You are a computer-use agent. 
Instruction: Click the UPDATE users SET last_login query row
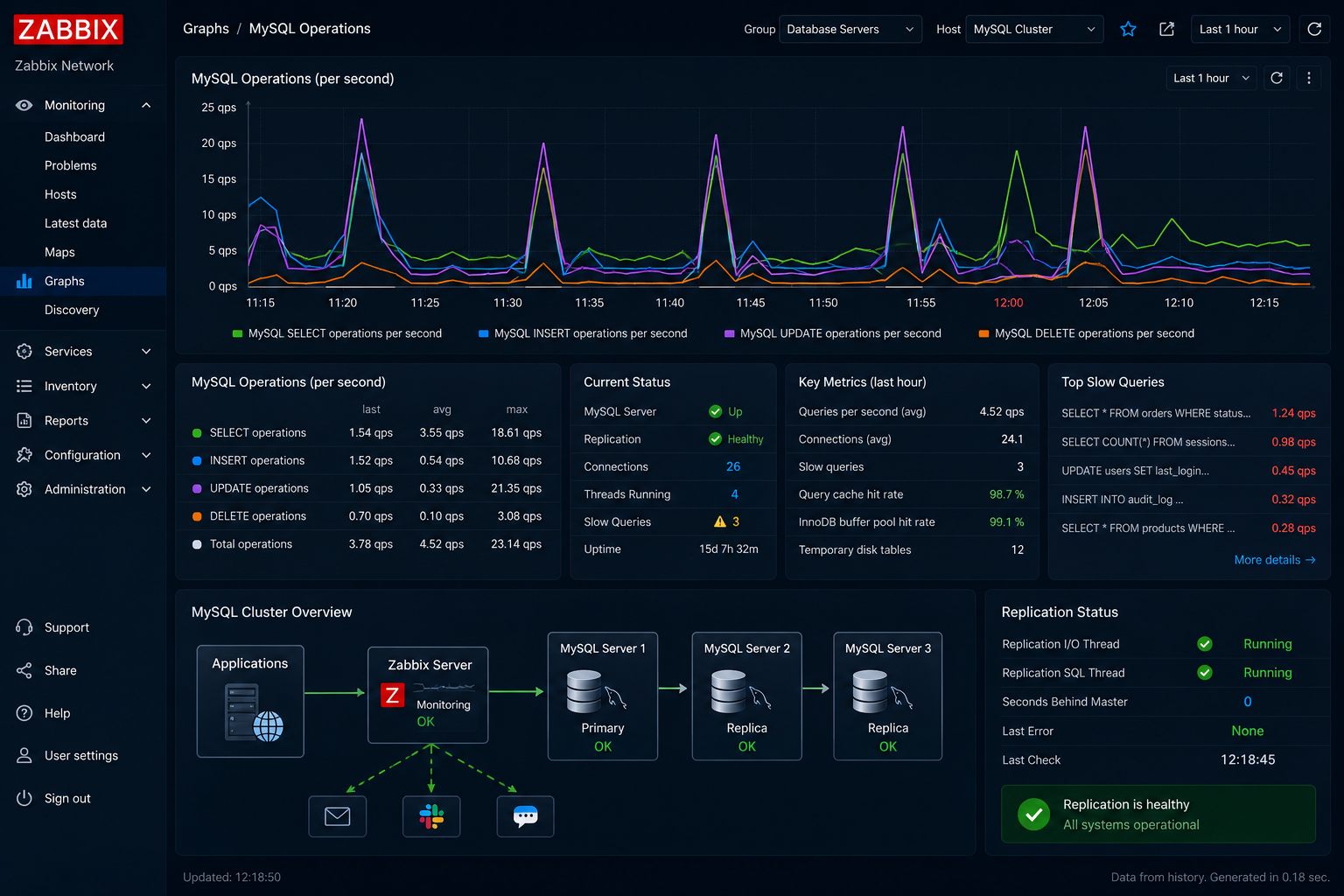1188,471
